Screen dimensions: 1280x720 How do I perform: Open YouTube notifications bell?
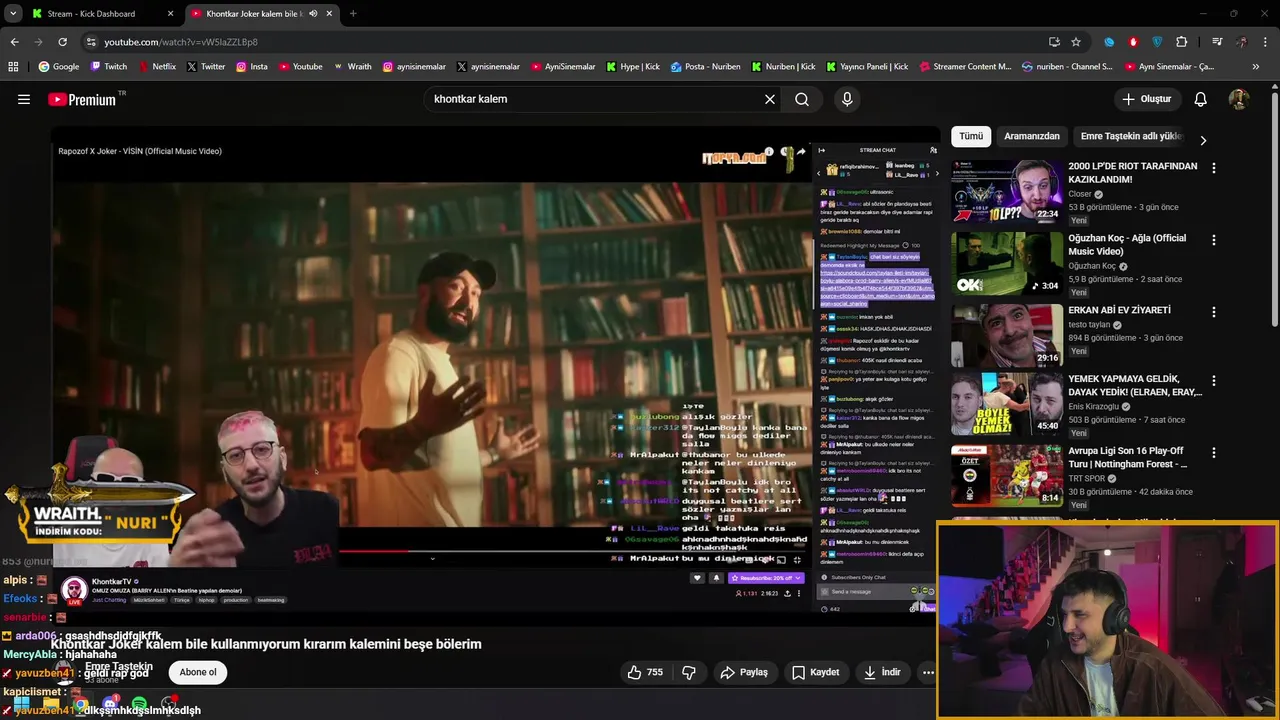click(1201, 99)
